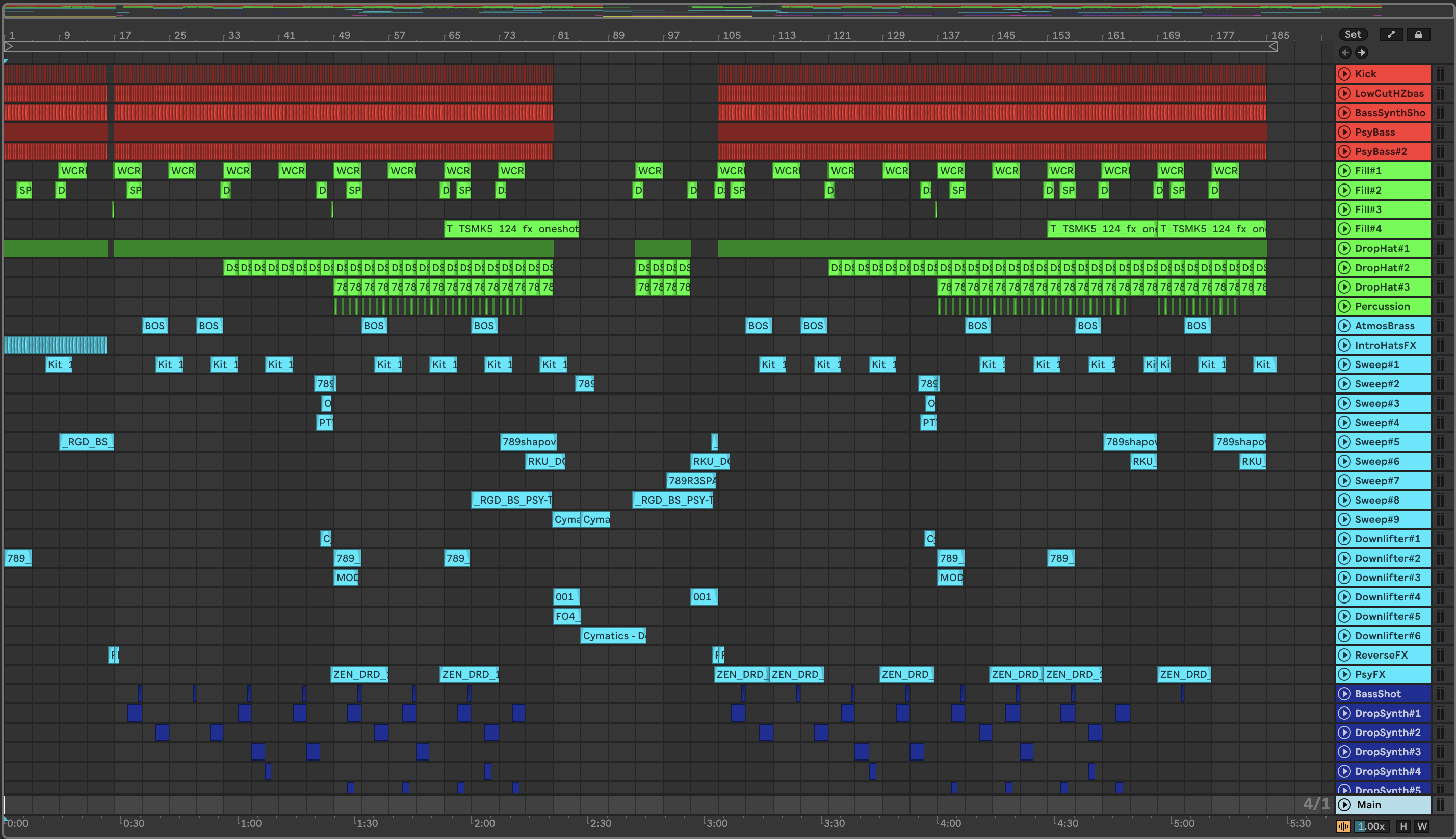1456x839 pixels.
Task: Click the BassShot track fold icon
Action: pos(1344,694)
